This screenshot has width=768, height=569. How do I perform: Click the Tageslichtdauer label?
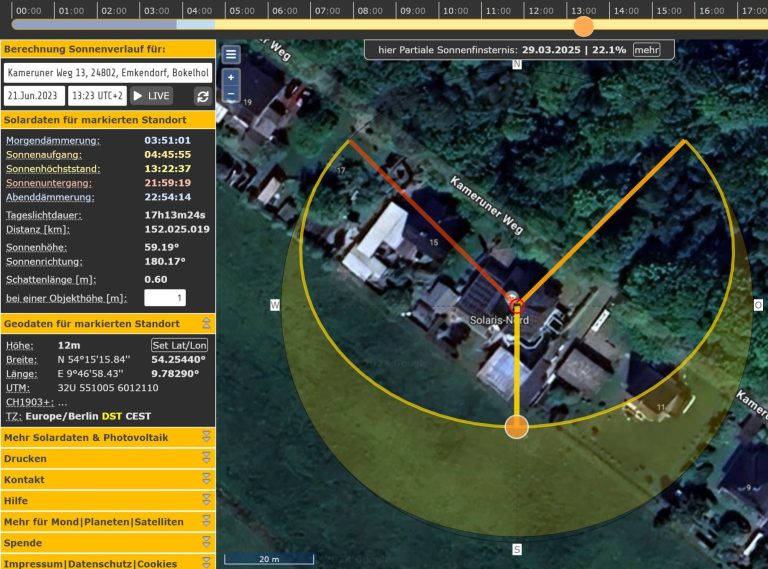(x=44, y=215)
